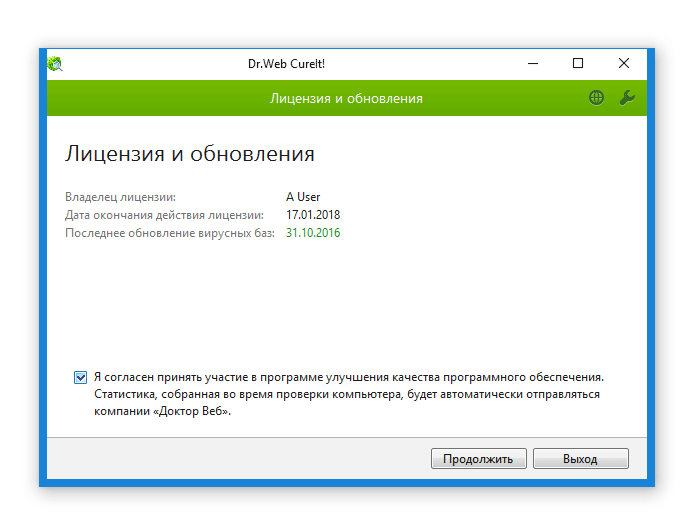Click the green date 31.10.2016
The width and height of the screenshot is (698, 527).
pyautogui.click(x=313, y=233)
